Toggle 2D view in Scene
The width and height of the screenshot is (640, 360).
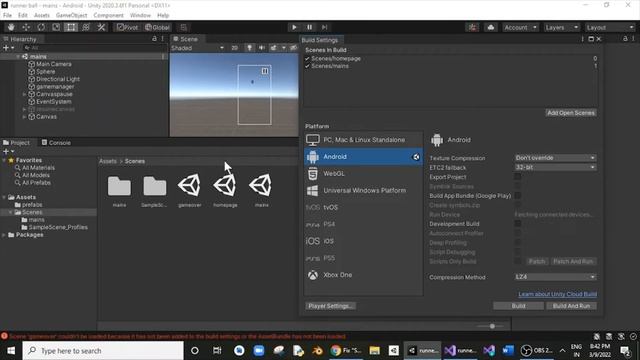click(x=234, y=48)
